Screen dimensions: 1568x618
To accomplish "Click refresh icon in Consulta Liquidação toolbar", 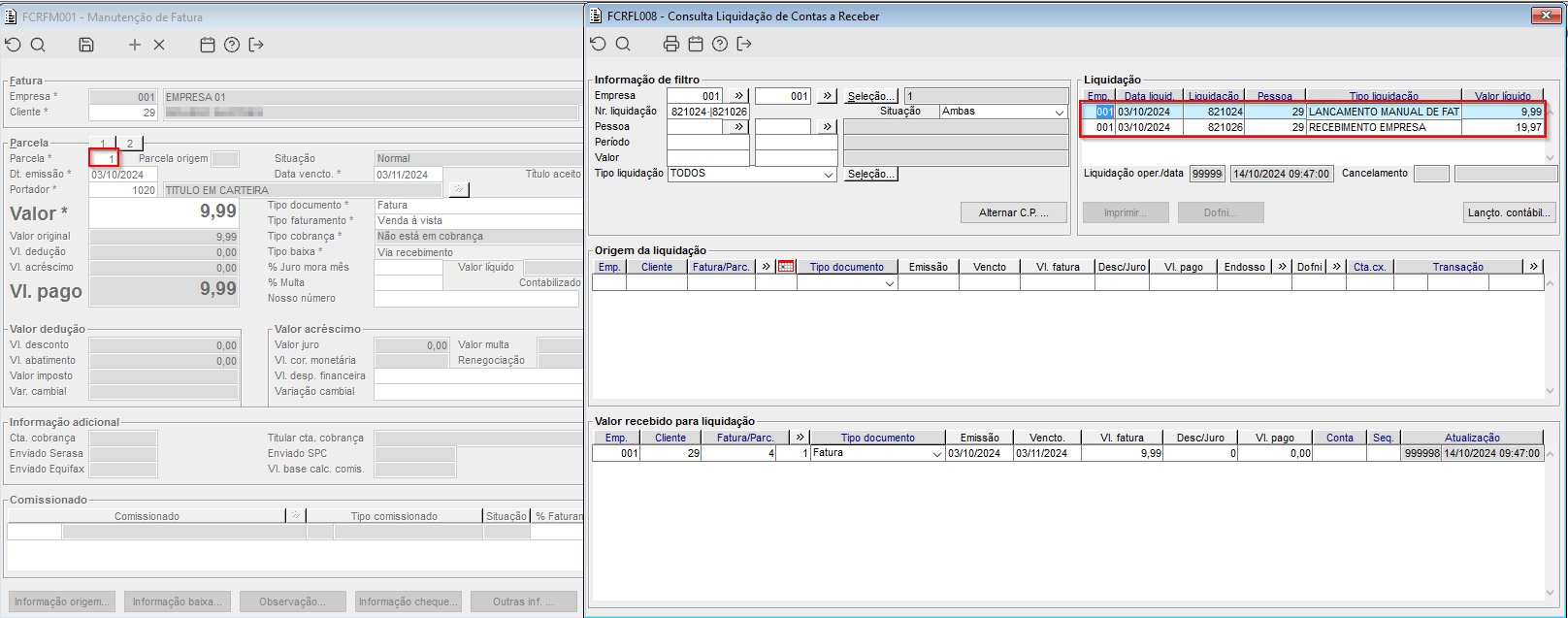I will [598, 44].
